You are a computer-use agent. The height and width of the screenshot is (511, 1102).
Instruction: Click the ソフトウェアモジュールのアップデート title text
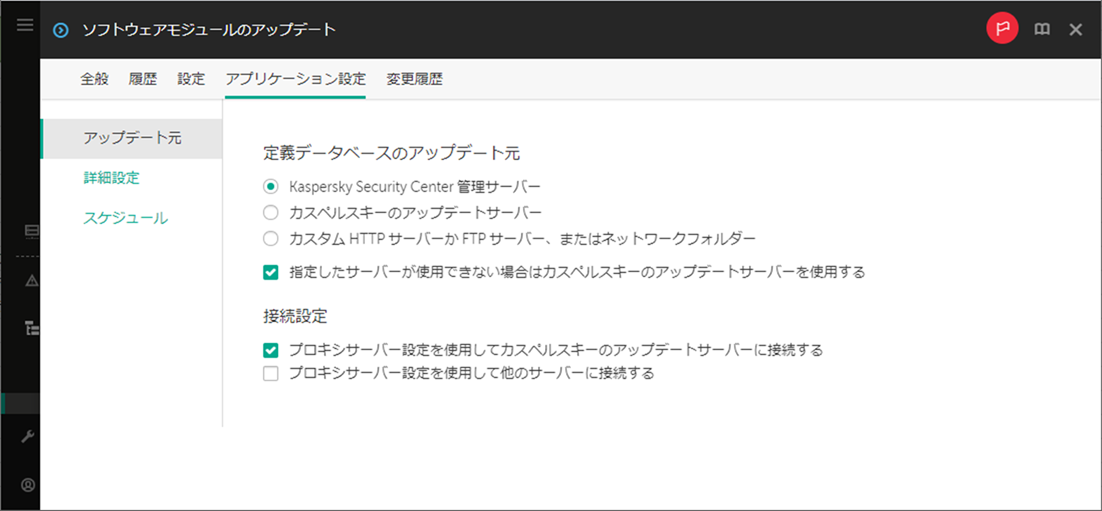coord(209,30)
